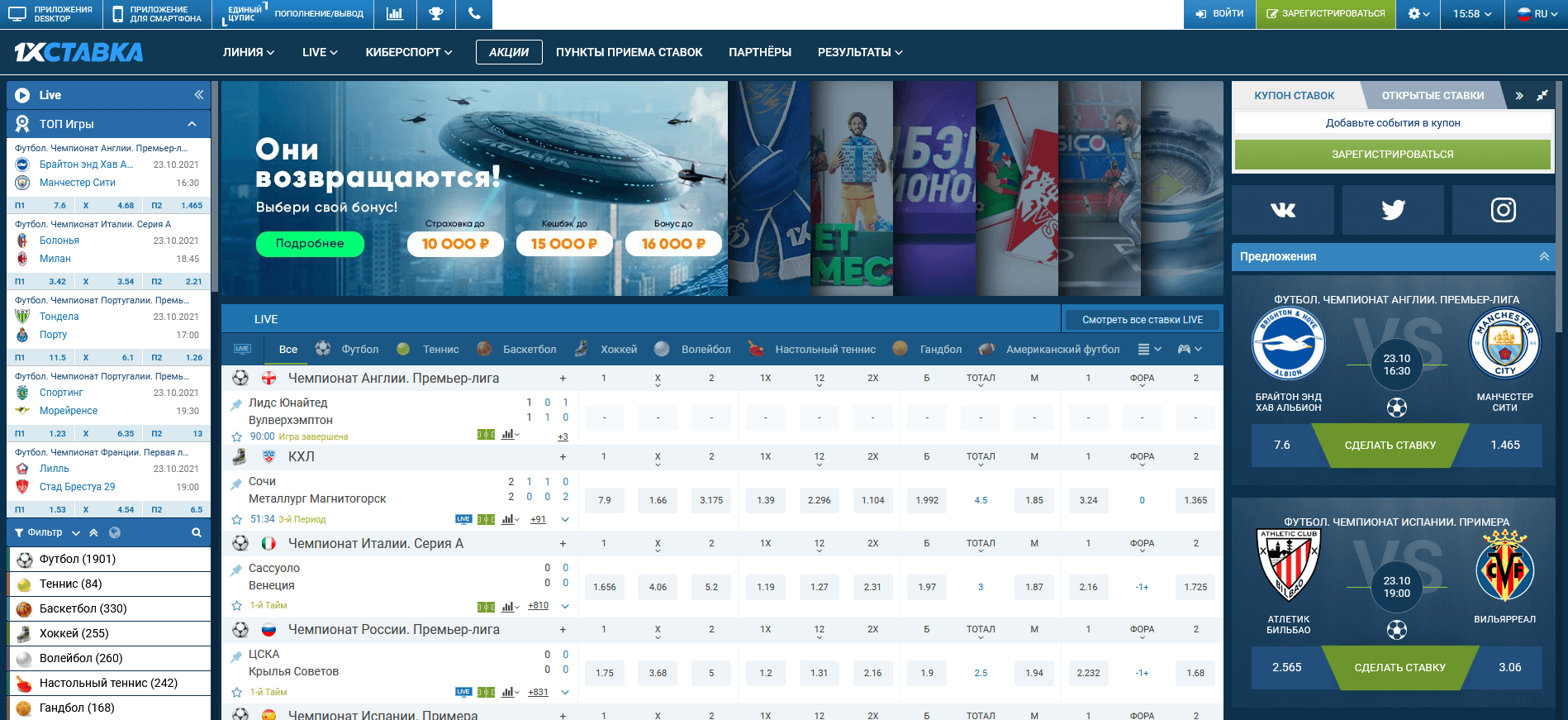Select odds 7.9 for Sochi win
This screenshot has width=1568, height=720.
[x=605, y=500]
